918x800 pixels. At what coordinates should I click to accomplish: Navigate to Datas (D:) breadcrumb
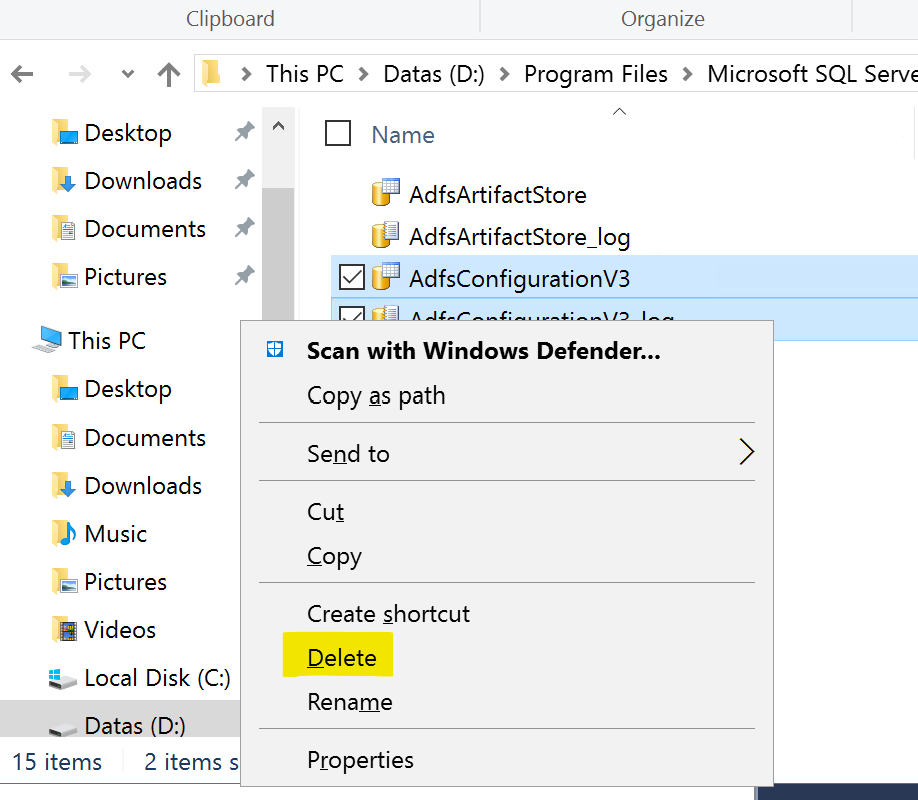point(434,74)
